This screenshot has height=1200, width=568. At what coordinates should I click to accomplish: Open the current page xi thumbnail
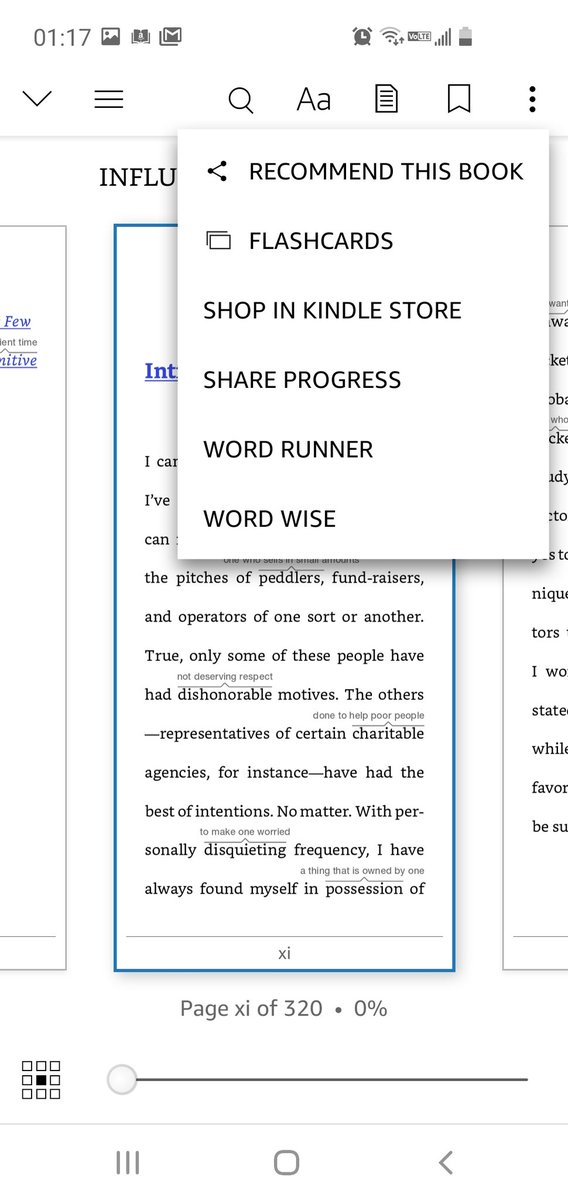[x=284, y=598]
